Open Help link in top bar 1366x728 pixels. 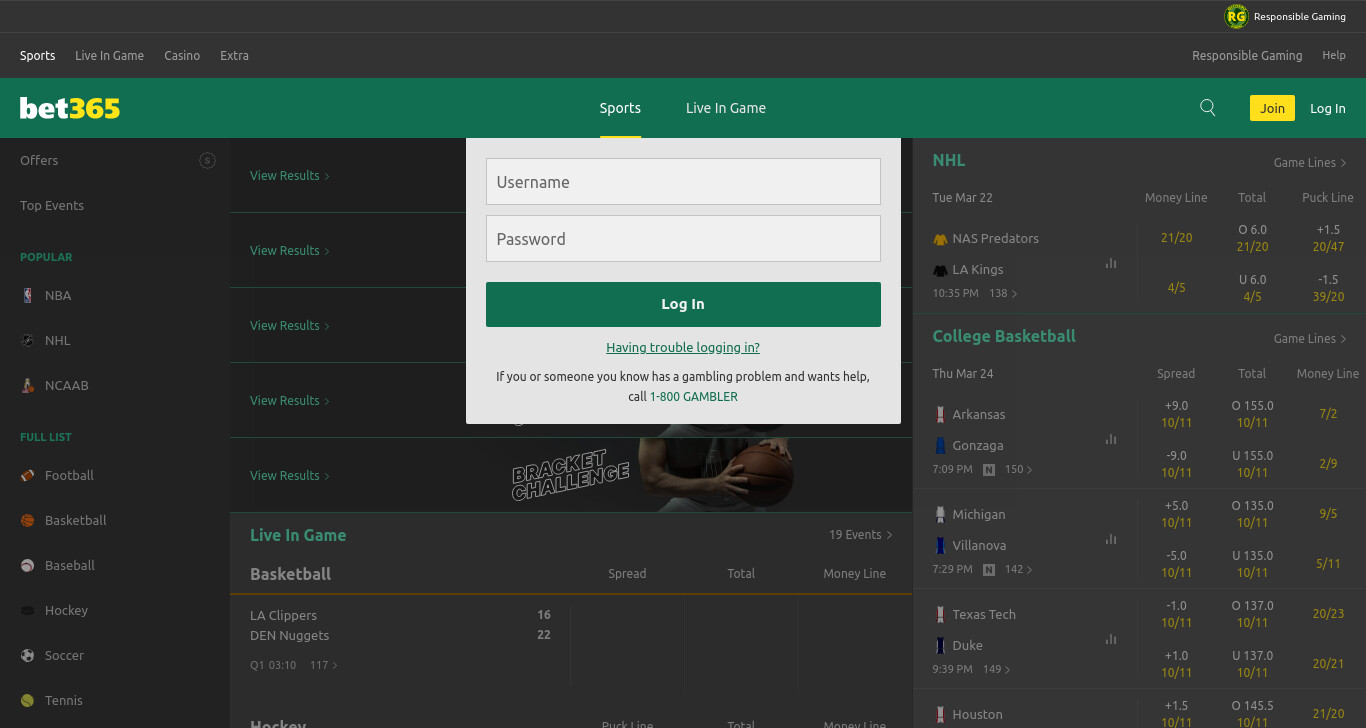1334,56
